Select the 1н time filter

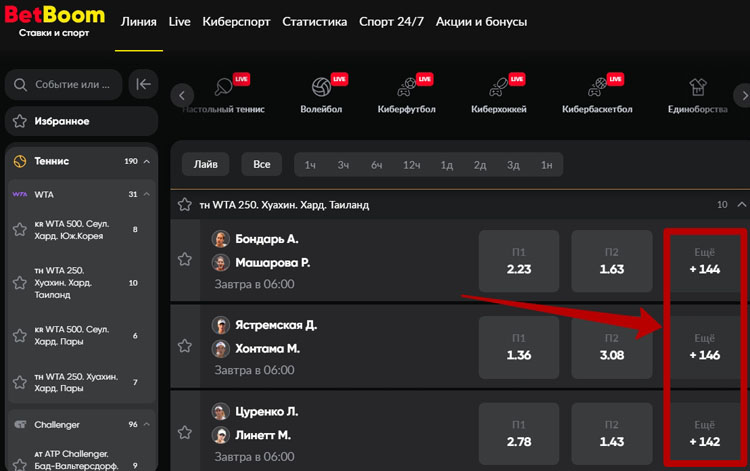point(547,165)
